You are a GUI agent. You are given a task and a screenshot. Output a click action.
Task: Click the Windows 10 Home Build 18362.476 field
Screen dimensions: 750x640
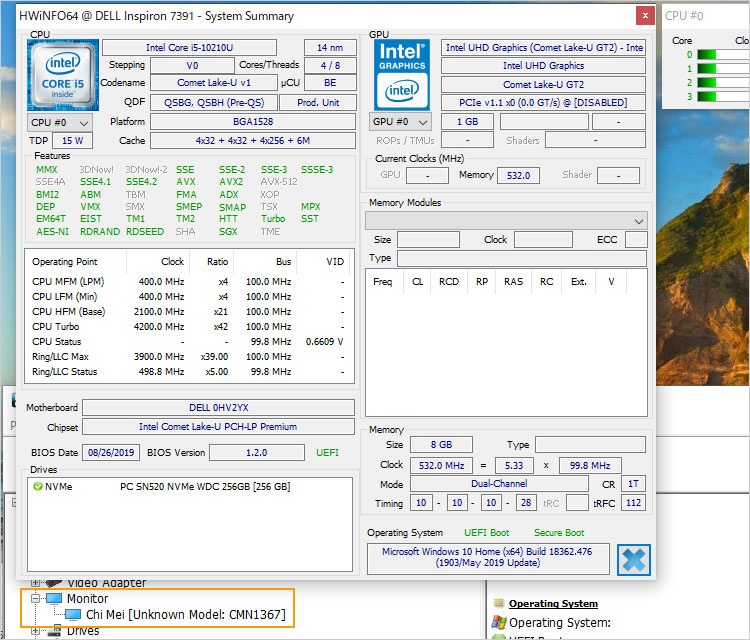pyautogui.click(x=488, y=558)
